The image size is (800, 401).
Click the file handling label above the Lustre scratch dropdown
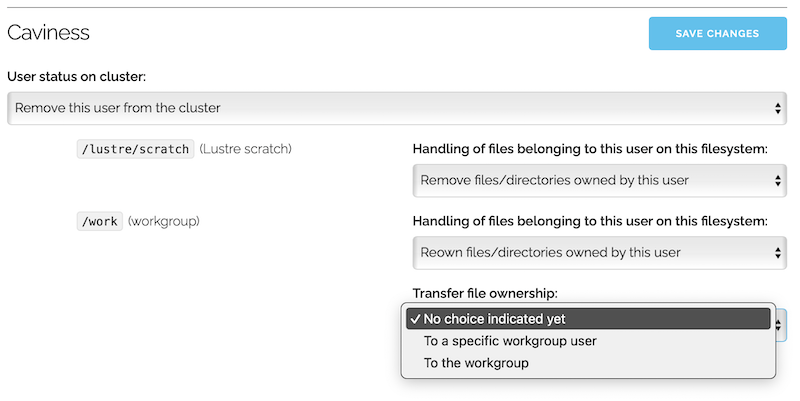[x=589, y=149]
